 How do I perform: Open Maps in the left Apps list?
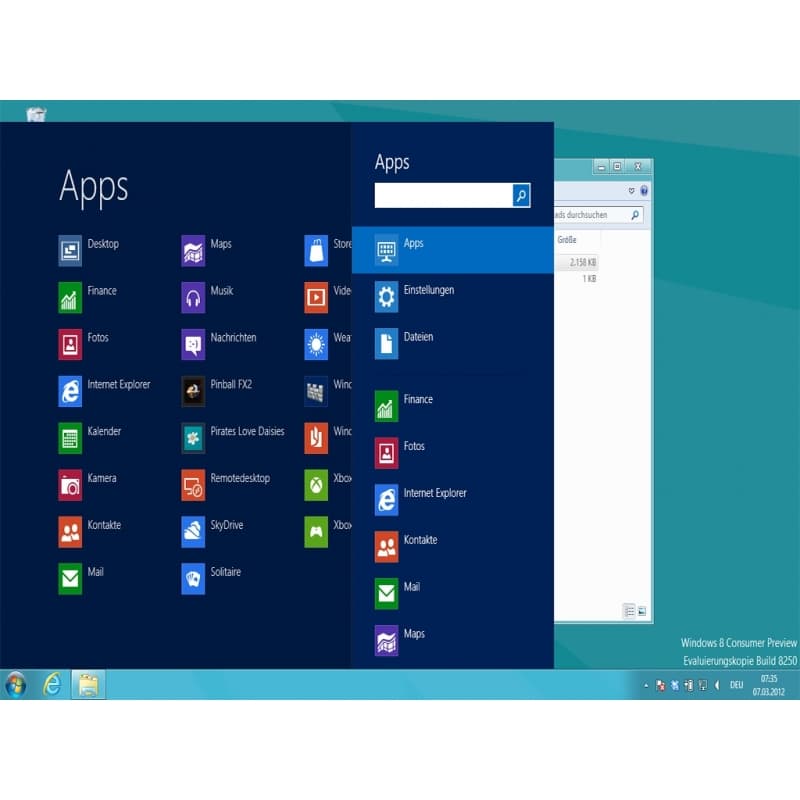pyautogui.click(x=207, y=250)
